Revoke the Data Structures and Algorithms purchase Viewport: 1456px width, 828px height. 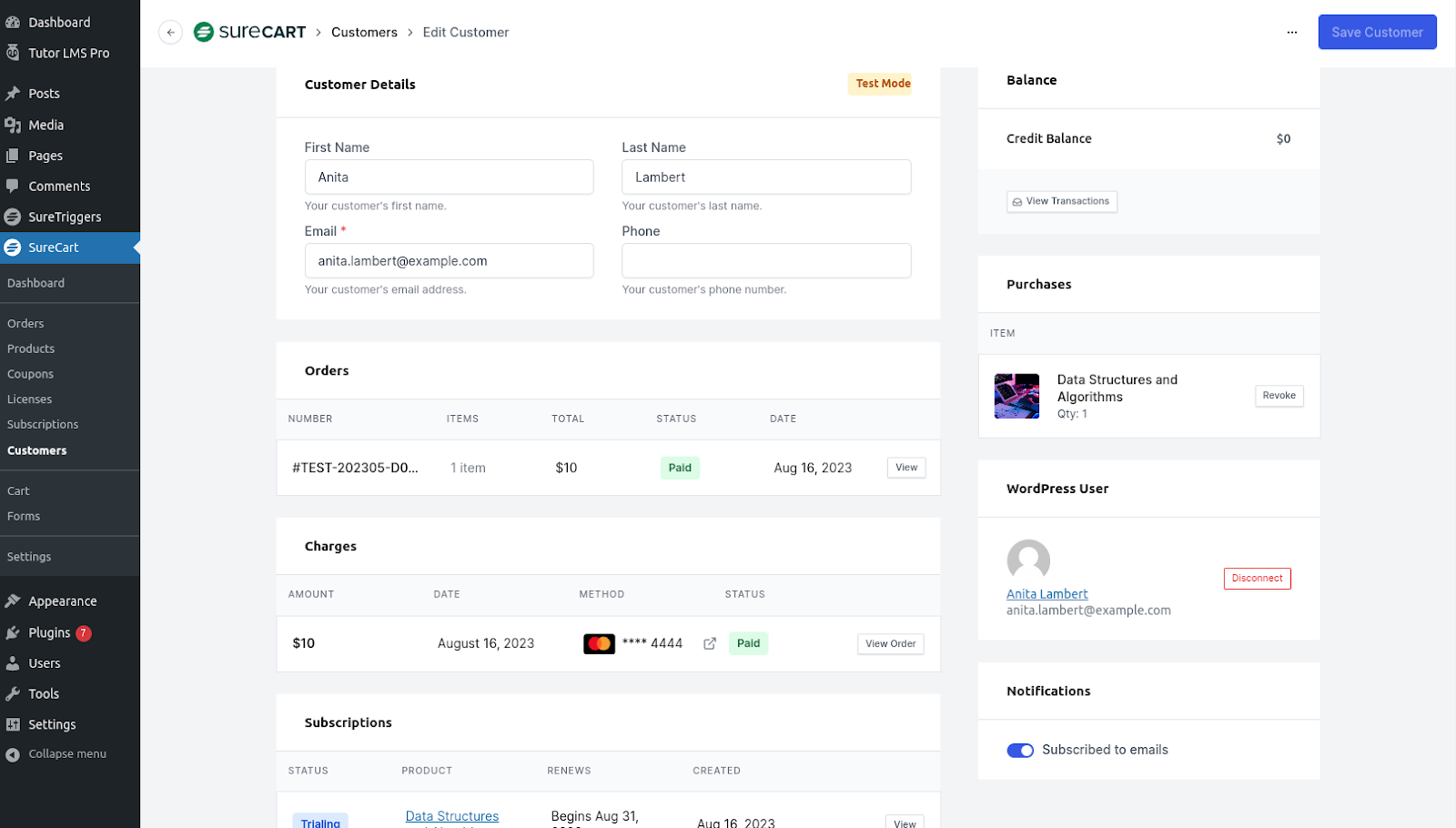point(1278,396)
